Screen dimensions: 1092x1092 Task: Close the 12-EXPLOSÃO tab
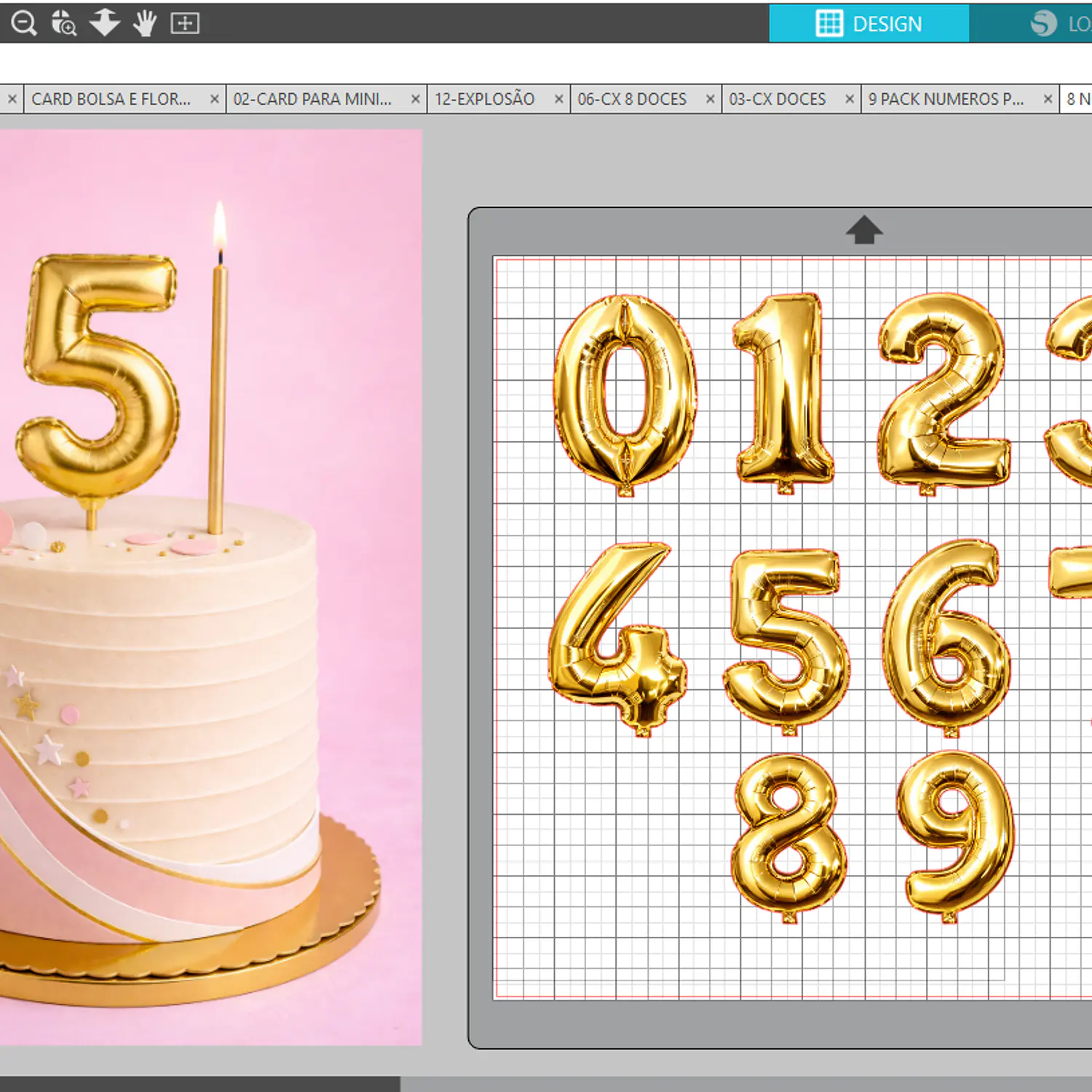[559, 99]
